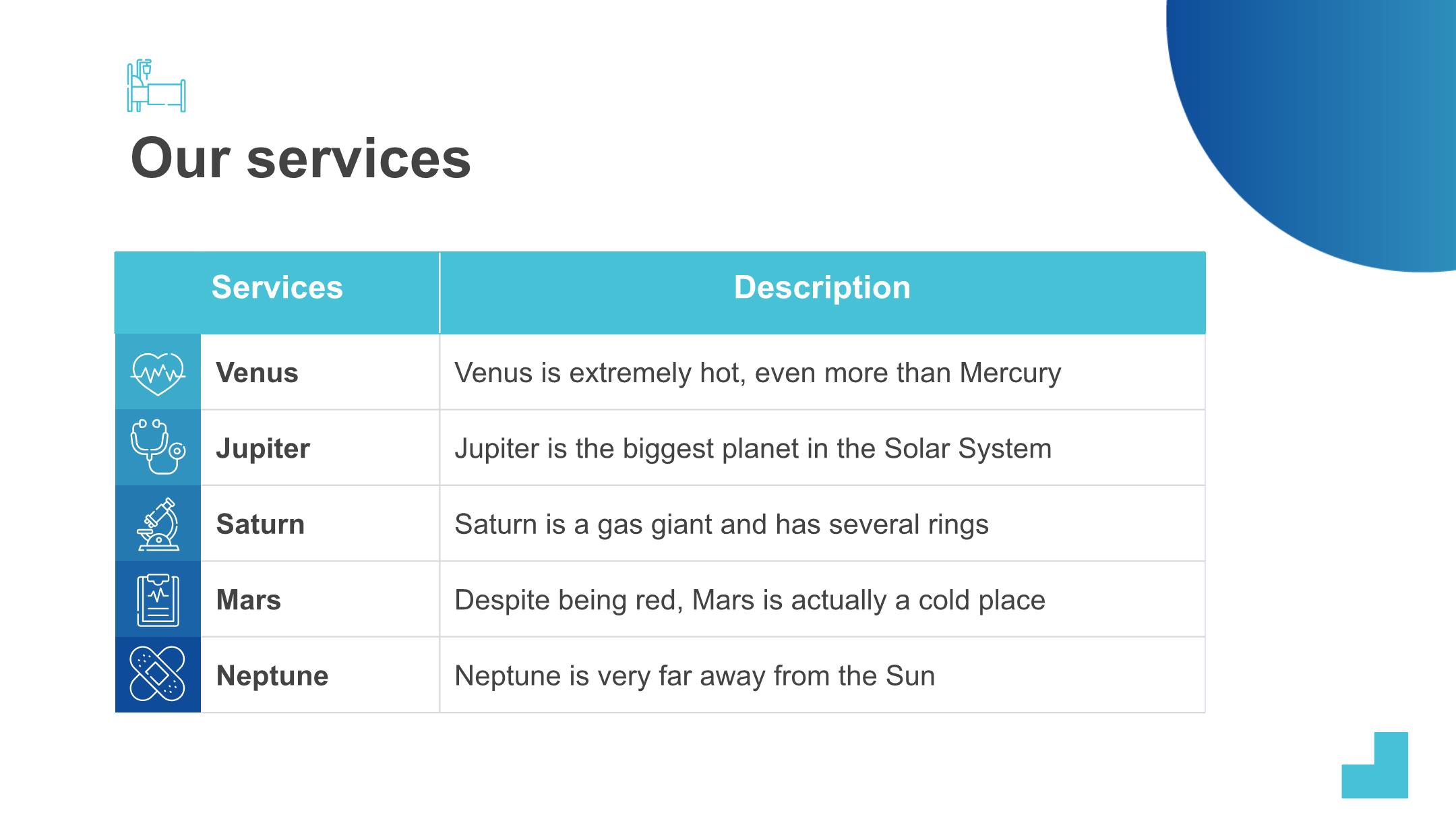Click the 'Our services' title text

click(301, 158)
